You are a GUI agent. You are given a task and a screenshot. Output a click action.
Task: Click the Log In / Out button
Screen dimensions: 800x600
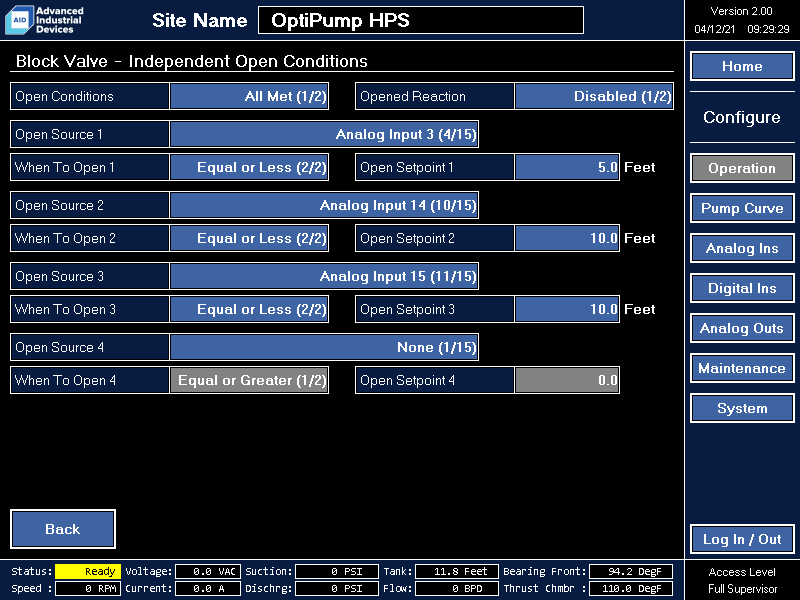tap(742, 539)
